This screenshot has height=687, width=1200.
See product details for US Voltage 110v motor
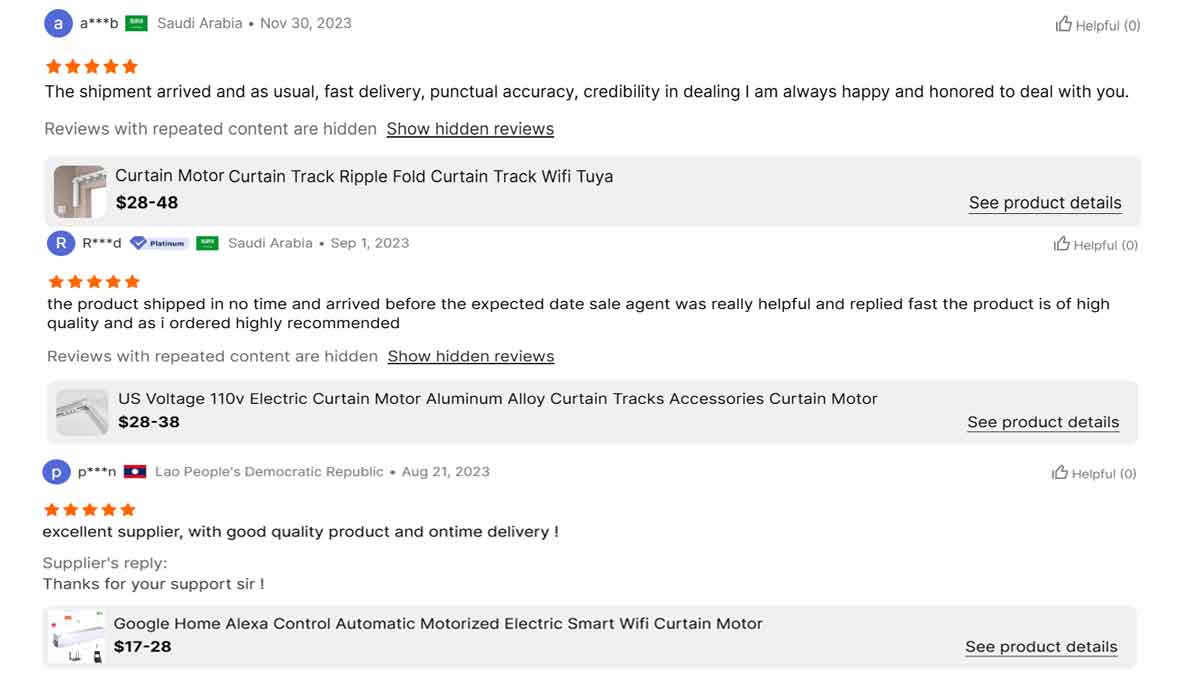[x=1043, y=422]
